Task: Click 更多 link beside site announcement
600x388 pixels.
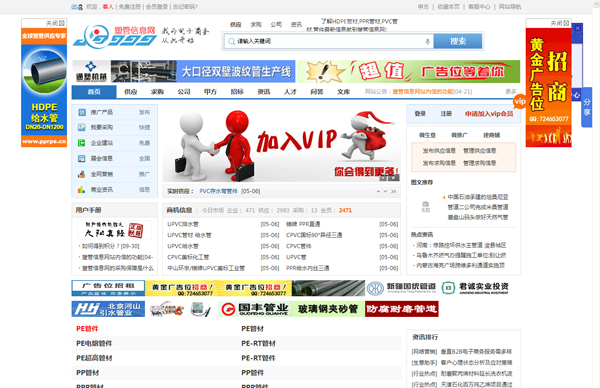Action: (x=511, y=92)
